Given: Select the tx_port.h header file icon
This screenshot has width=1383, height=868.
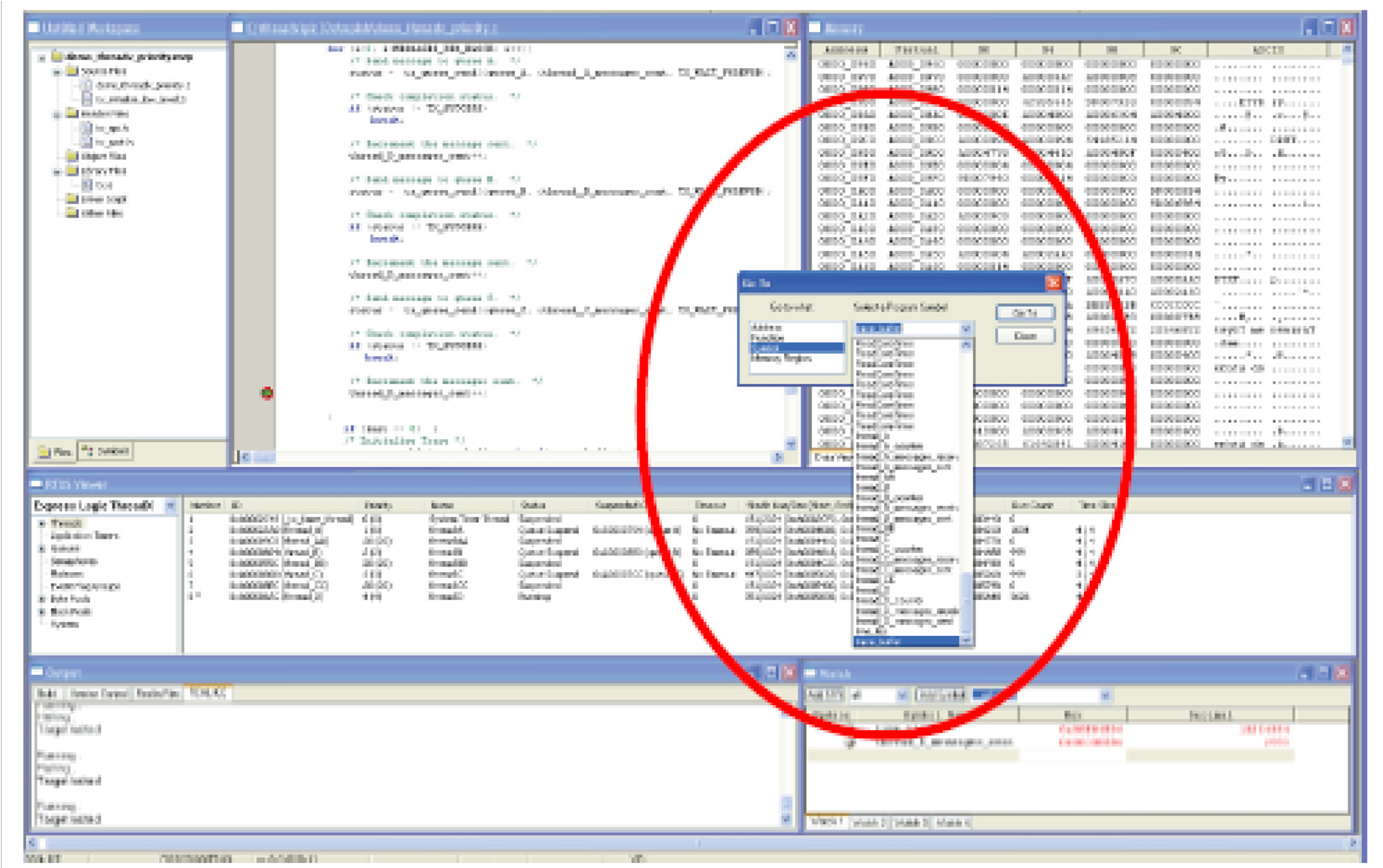Looking at the screenshot, I should pyautogui.click(x=86, y=142).
